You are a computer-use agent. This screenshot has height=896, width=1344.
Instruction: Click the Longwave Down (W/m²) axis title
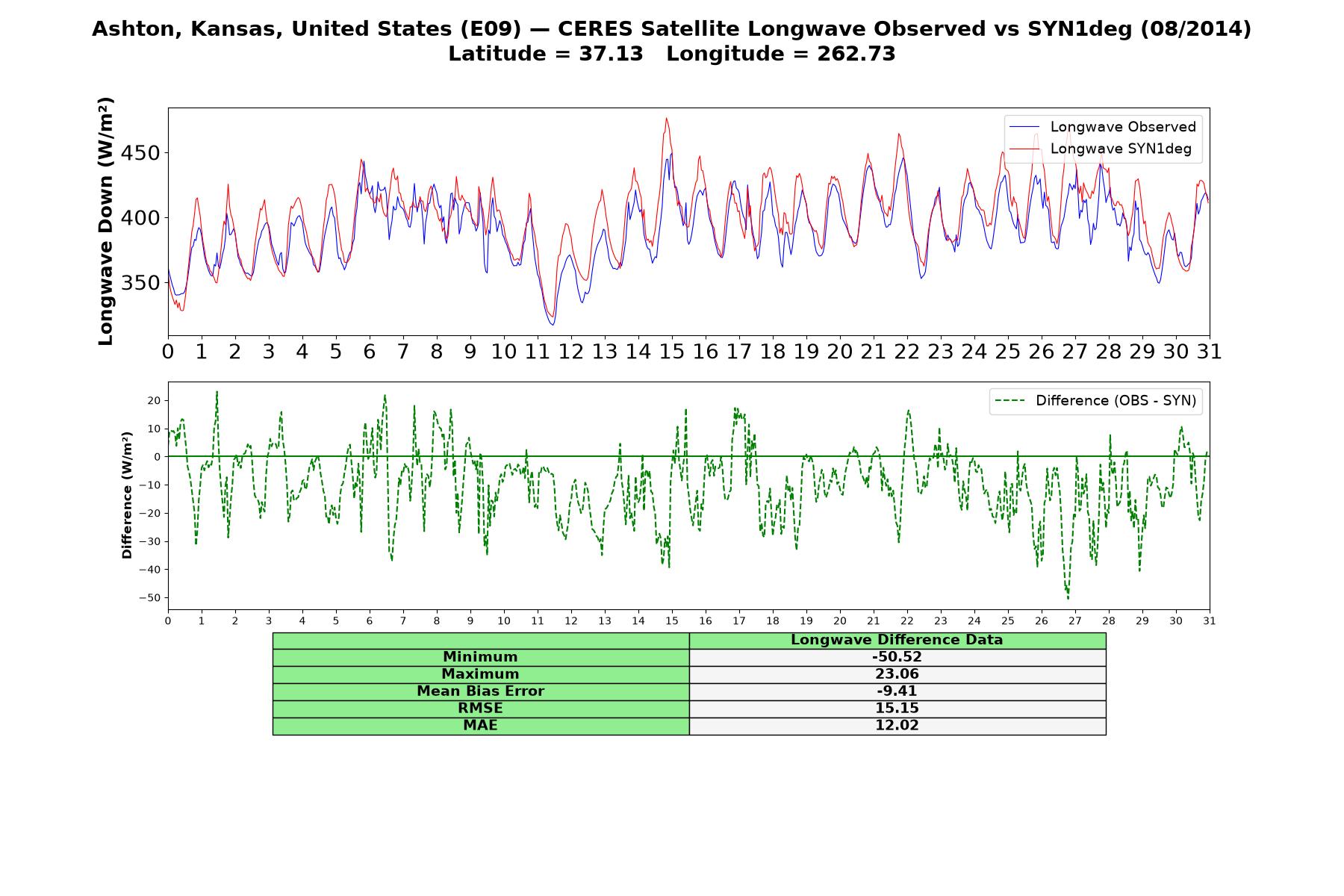click(106, 221)
